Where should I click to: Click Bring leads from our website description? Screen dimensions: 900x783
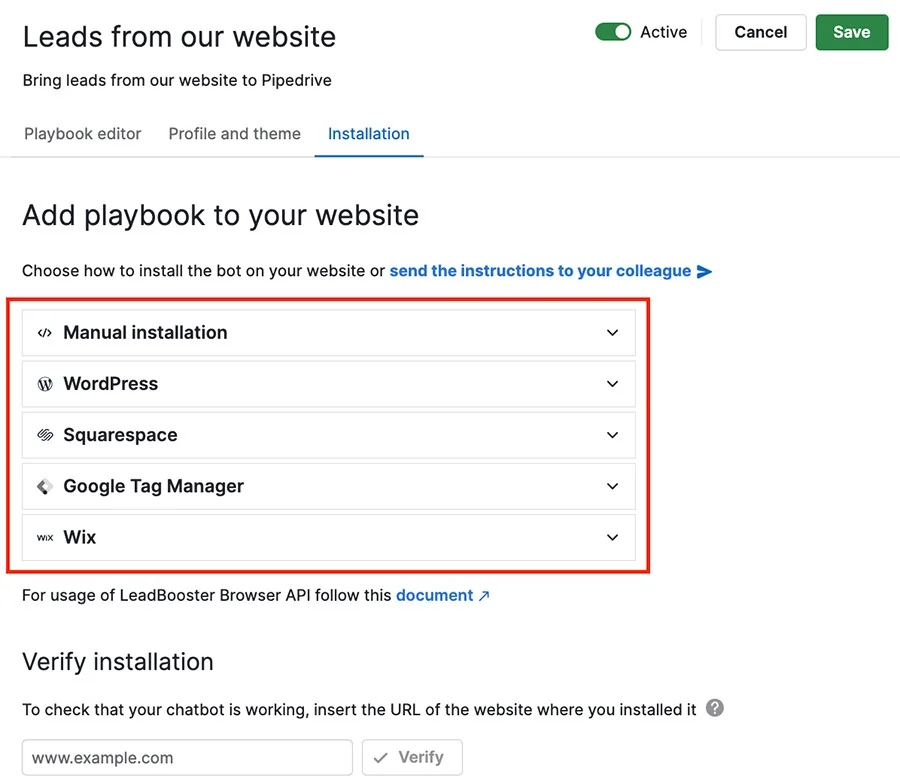pos(177,80)
